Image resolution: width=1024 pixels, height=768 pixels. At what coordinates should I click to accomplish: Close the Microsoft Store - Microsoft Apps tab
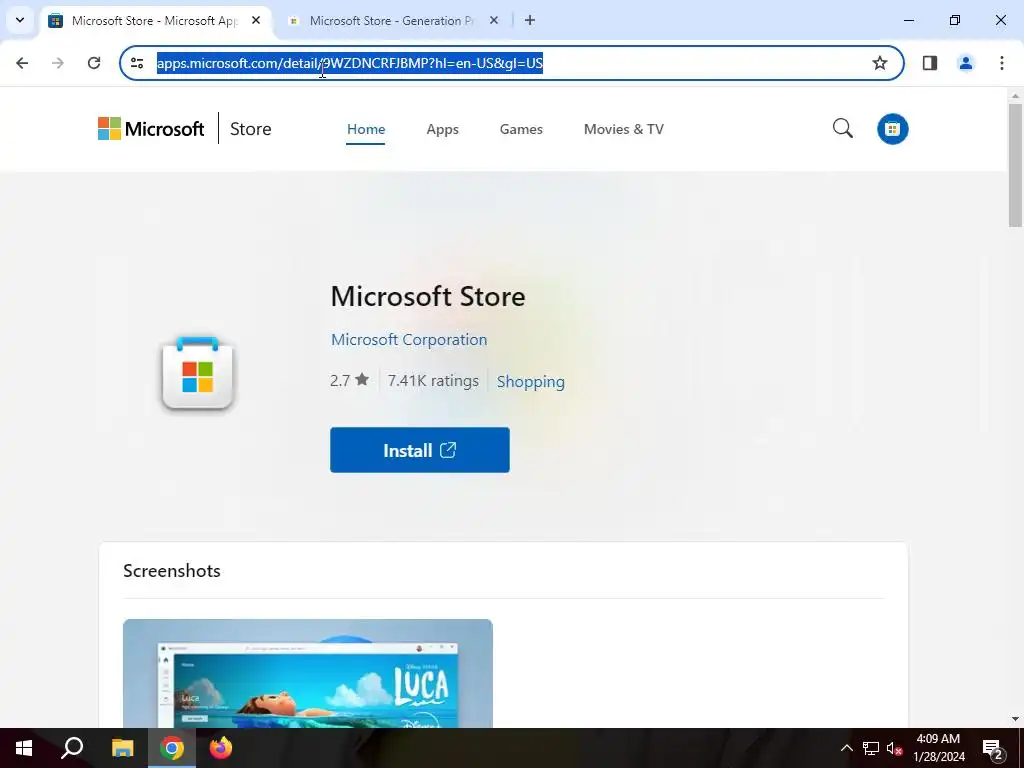click(x=256, y=20)
